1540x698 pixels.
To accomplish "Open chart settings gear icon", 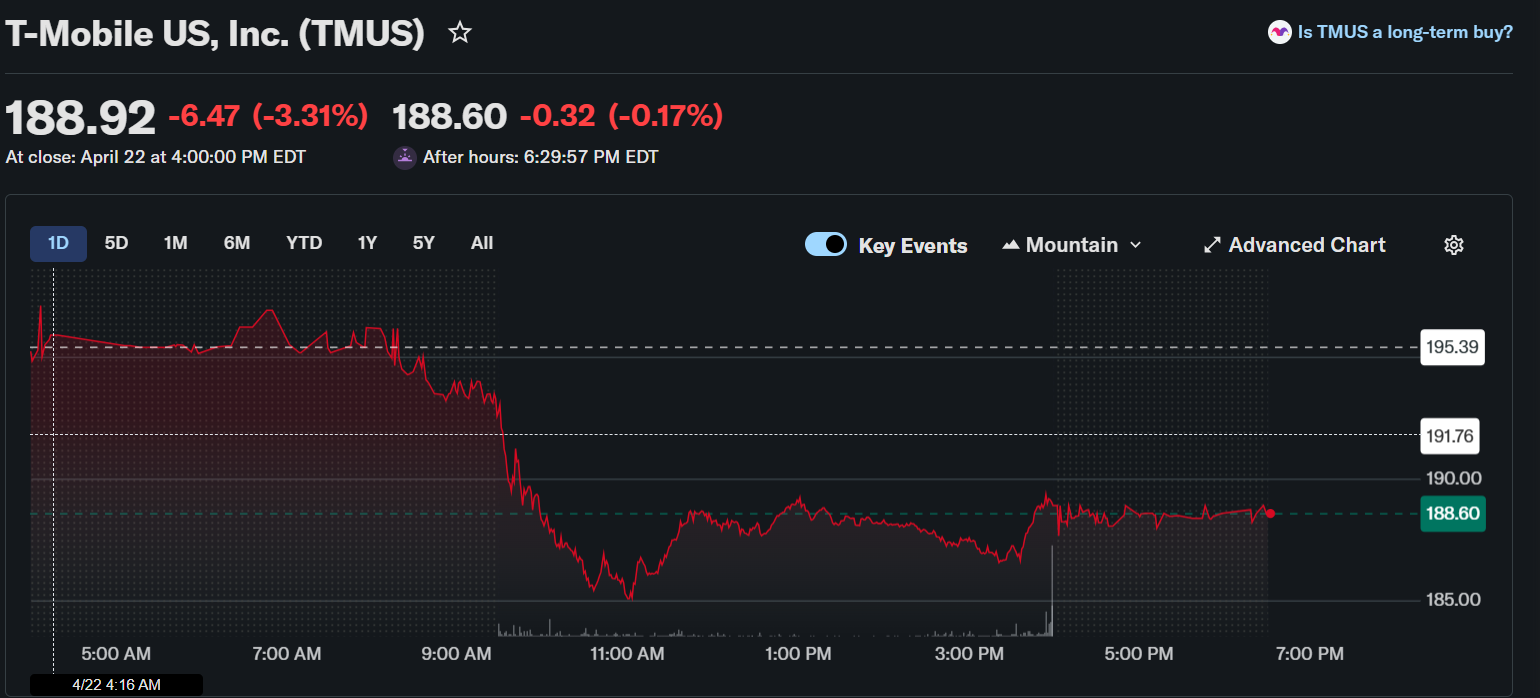I will pos(1454,245).
